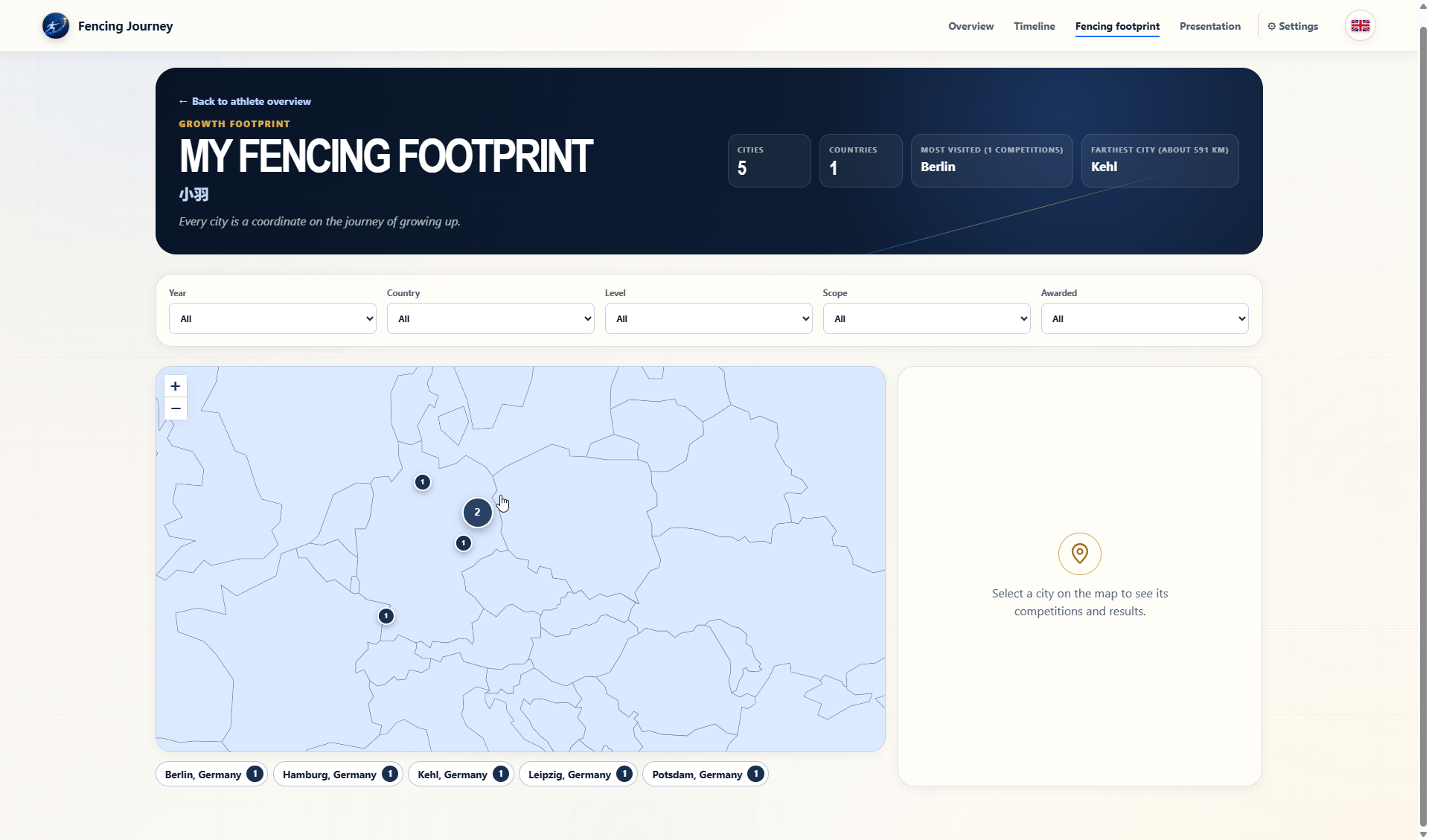Click the location pin icon in side panel
The height and width of the screenshot is (840, 1429).
click(1079, 554)
